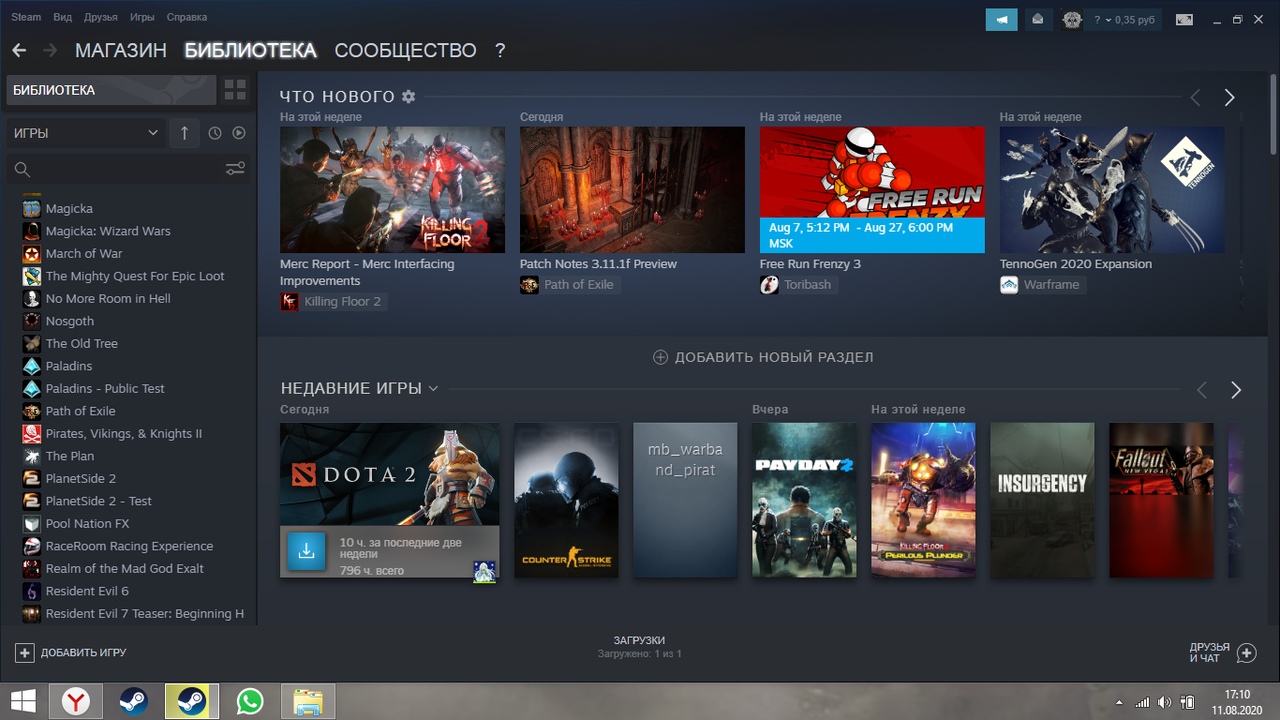
Task: Show hidden system tray icons
Action: (1118, 702)
